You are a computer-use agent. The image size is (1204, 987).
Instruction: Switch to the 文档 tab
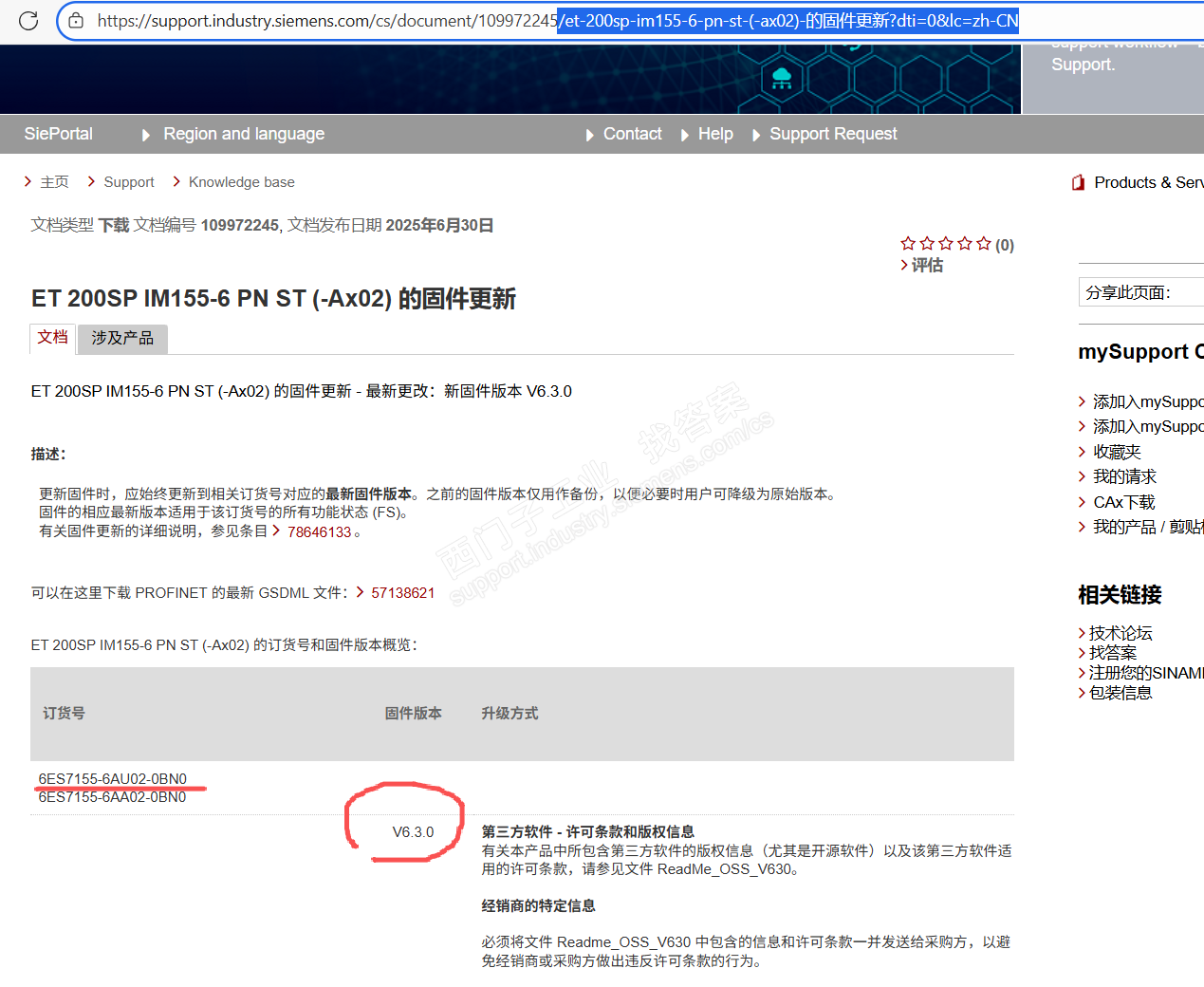(x=52, y=337)
